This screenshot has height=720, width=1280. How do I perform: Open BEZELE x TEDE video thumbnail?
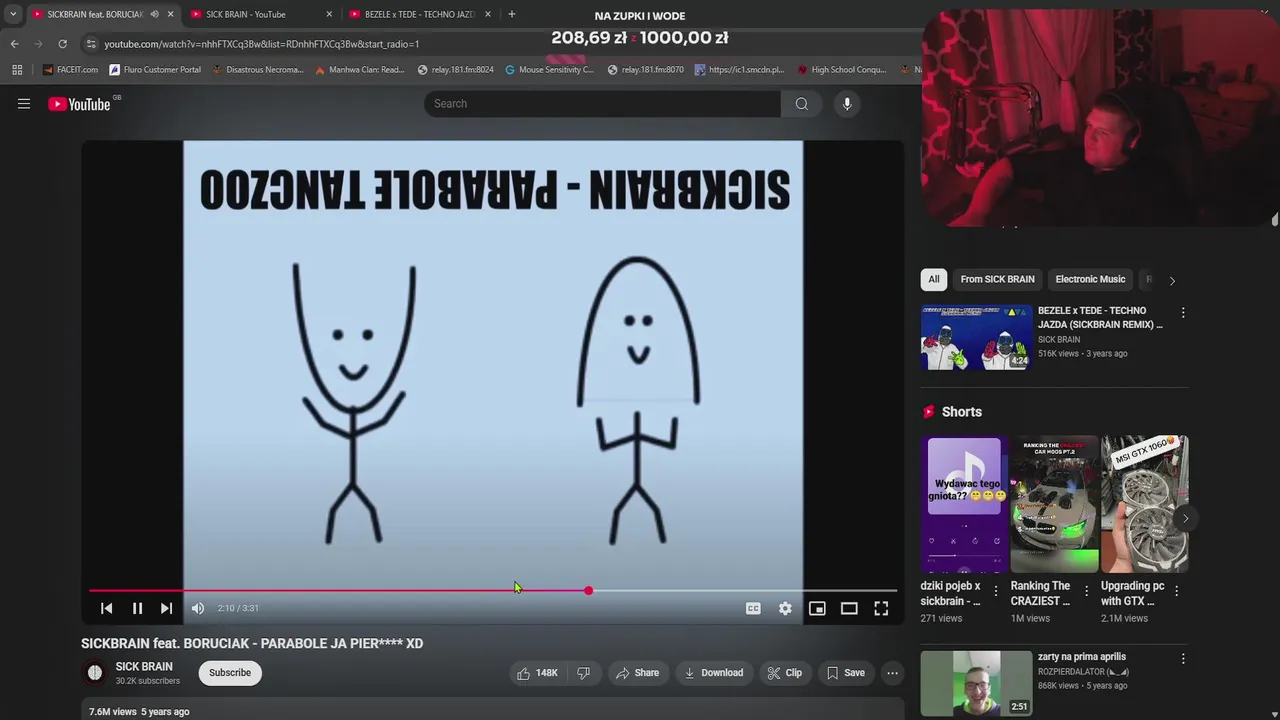[976, 337]
